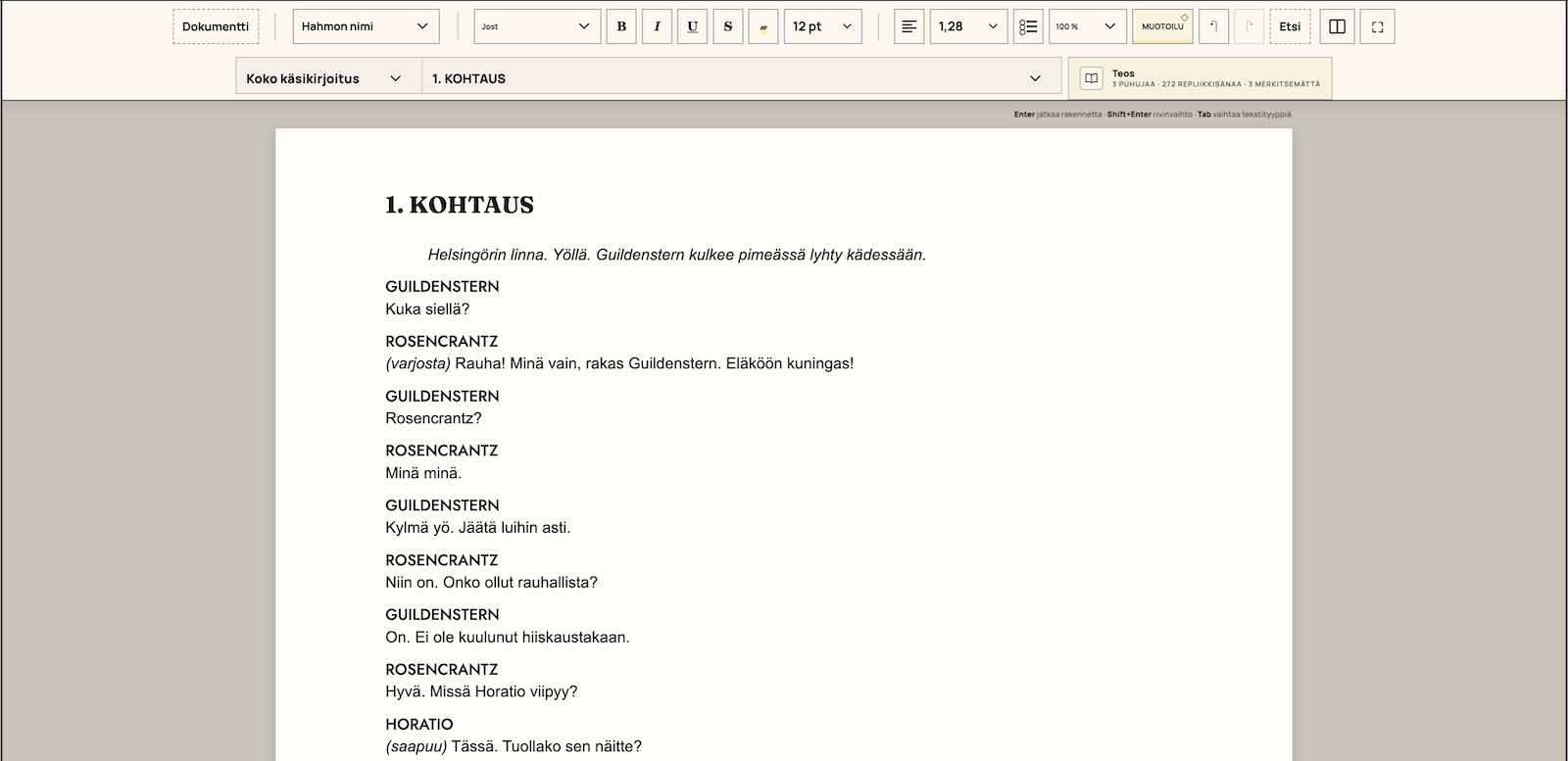Click the line "Hyvä. Missä Horatio viipyy?"
The height and width of the screenshot is (761, 1568).
click(x=481, y=692)
